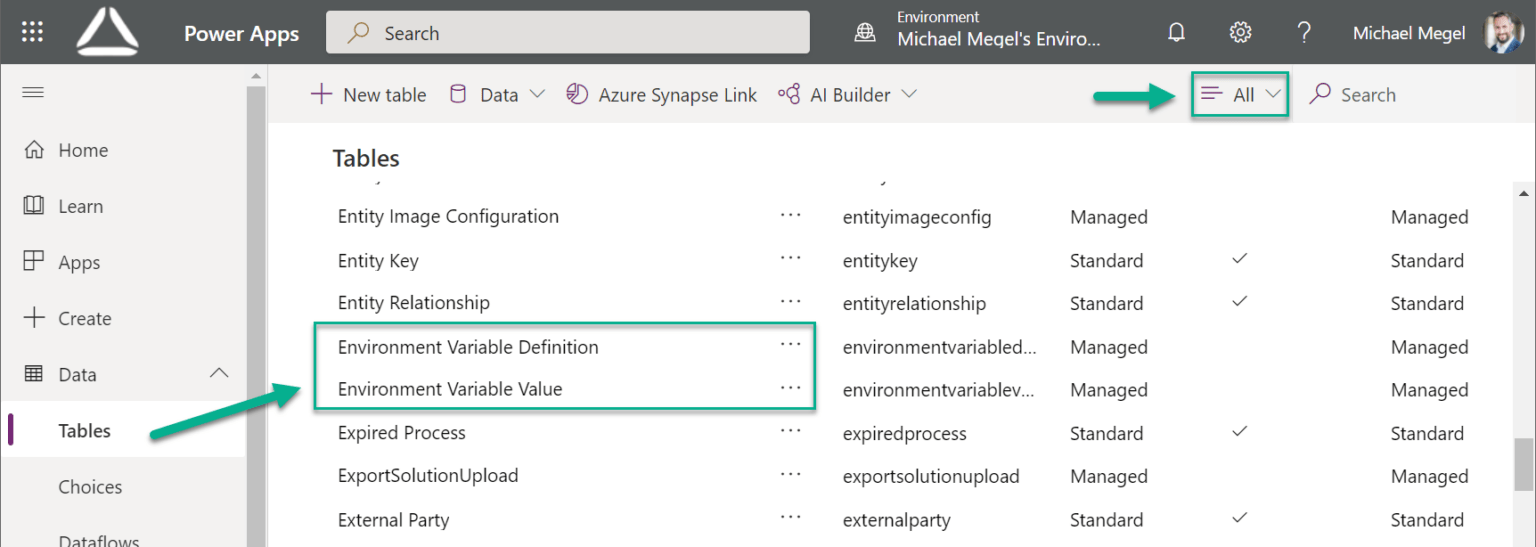Click the entitykey name cell
This screenshot has height=547, width=1536.
(x=880, y=261)
